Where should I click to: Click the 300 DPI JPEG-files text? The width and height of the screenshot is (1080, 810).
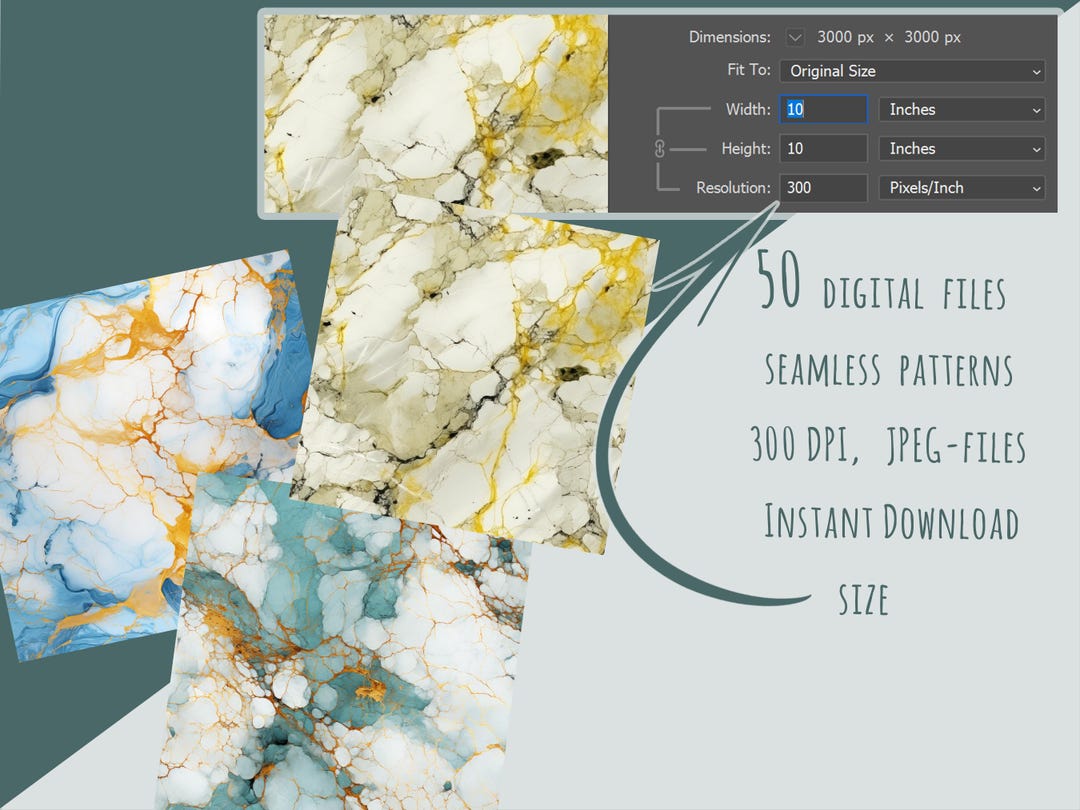point(886,447)
